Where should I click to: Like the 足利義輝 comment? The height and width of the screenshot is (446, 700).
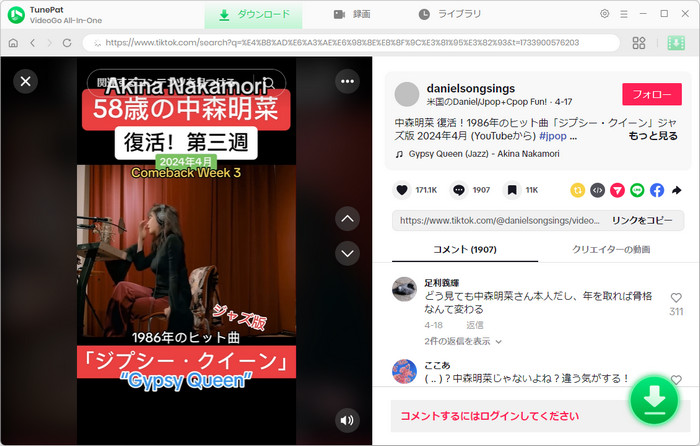tap(676, 298)
